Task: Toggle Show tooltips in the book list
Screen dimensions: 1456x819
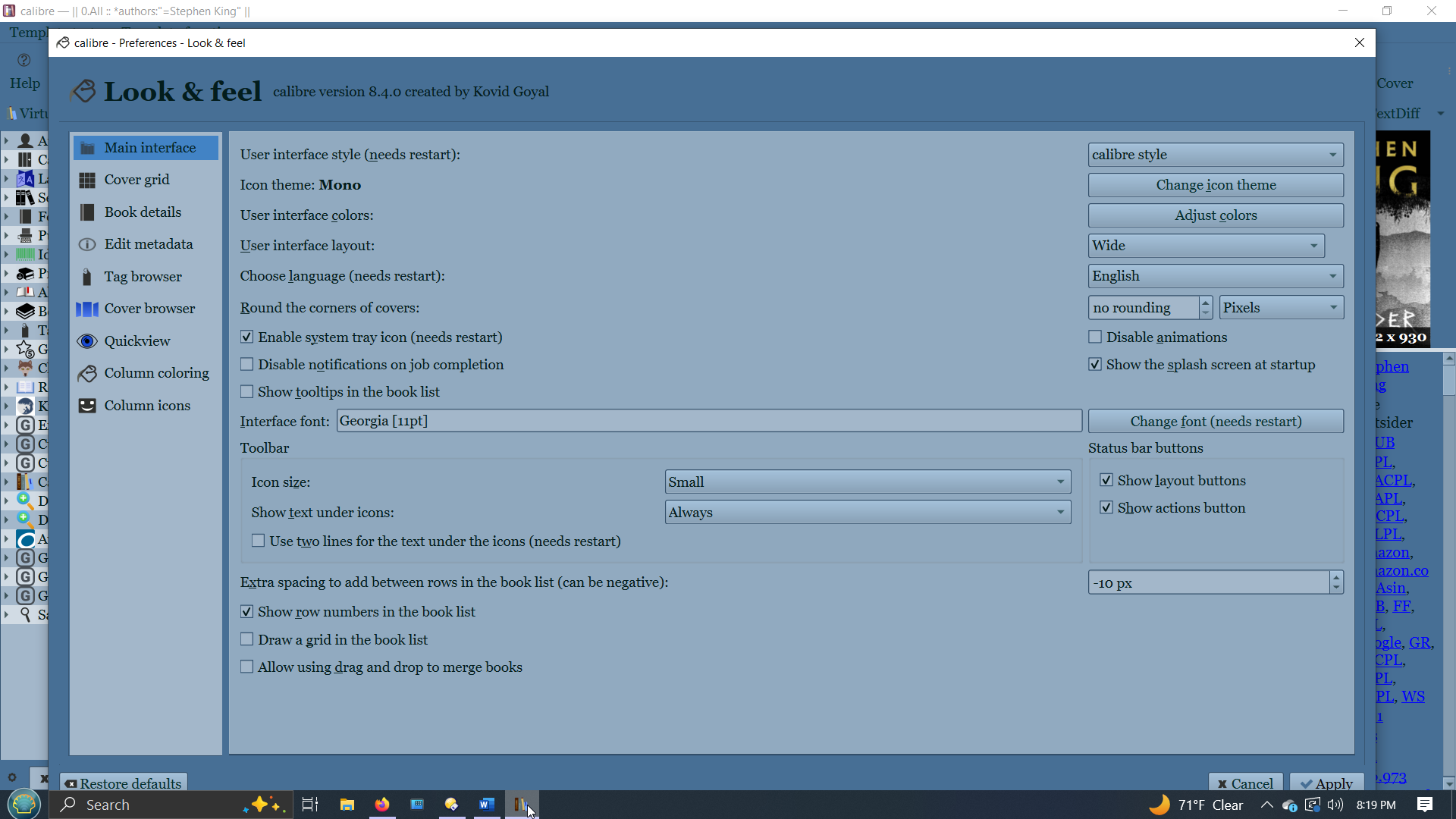Action: coord(247,392)
